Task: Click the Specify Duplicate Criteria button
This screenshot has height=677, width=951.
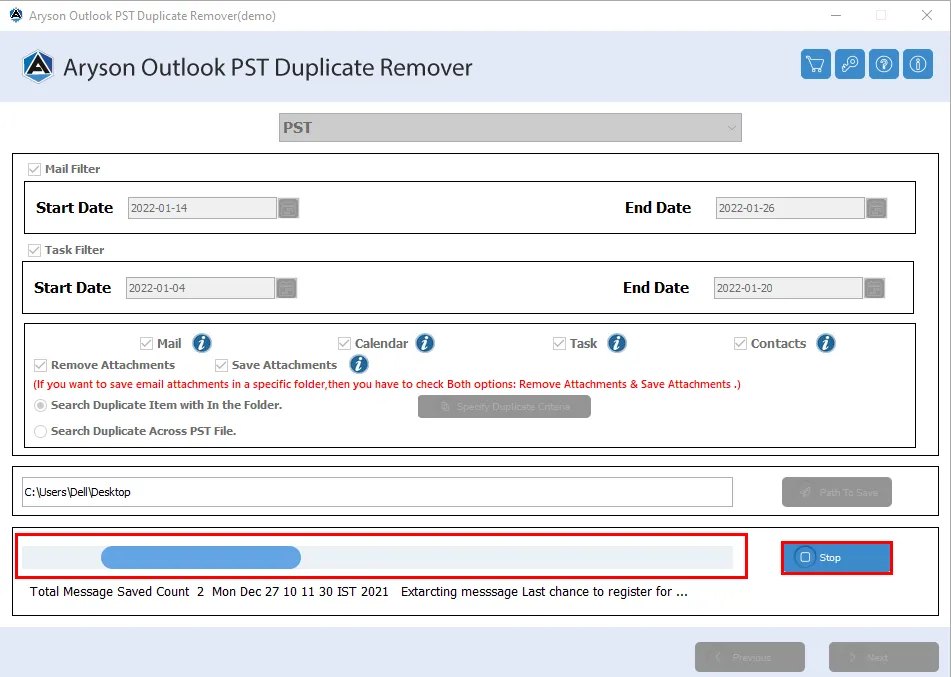Action: pyautogui.click(x=504, y=406)
